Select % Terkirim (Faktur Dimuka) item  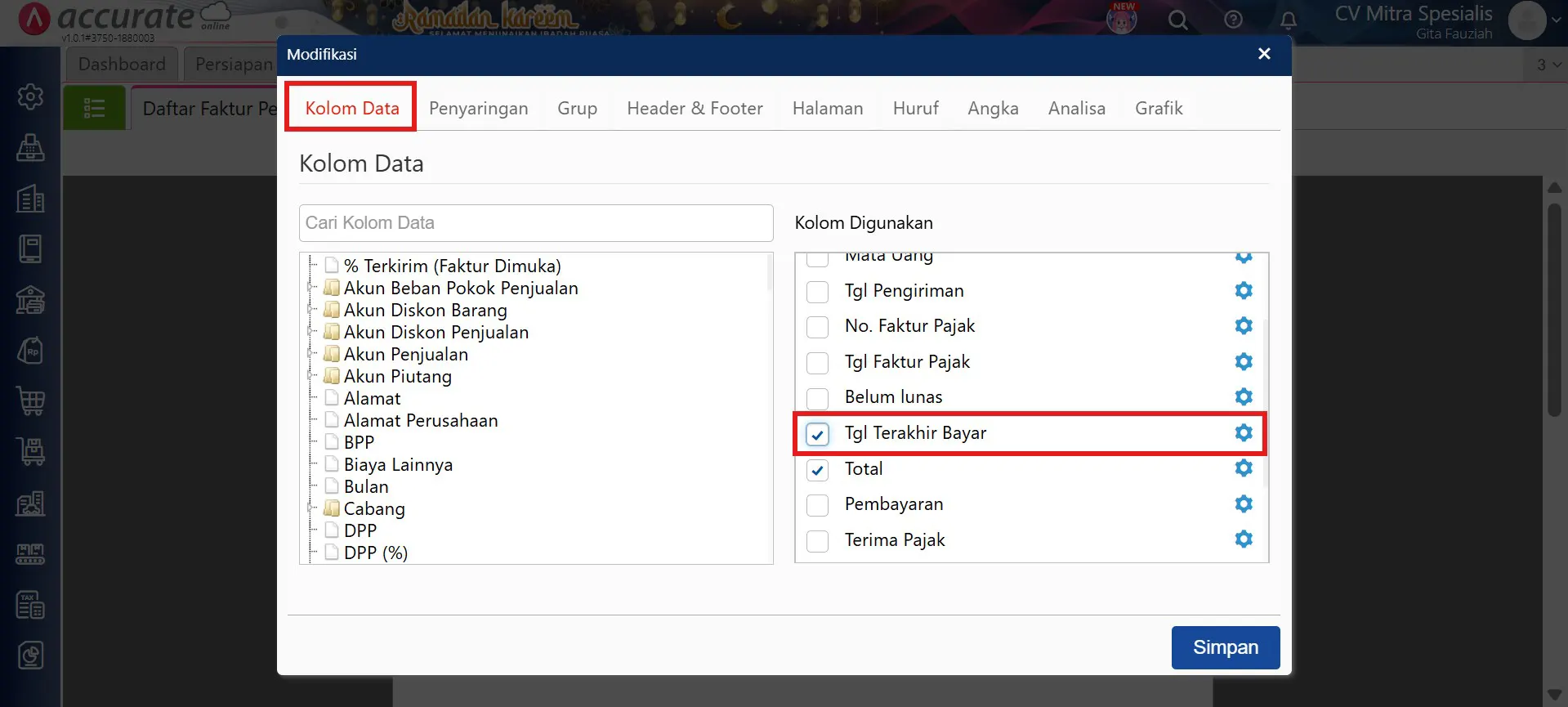(452, 266)
